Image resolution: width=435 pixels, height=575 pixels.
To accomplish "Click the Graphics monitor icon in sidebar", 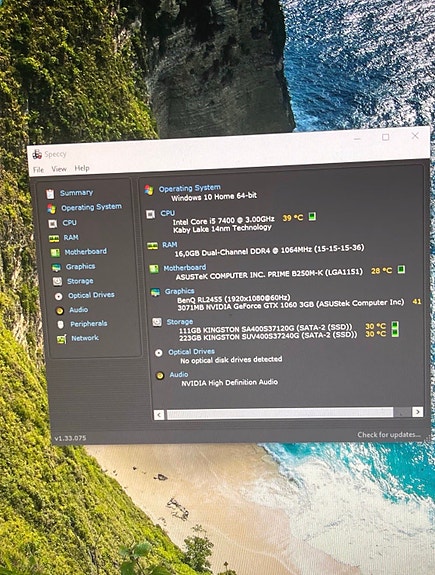I will tap(56, 267).
